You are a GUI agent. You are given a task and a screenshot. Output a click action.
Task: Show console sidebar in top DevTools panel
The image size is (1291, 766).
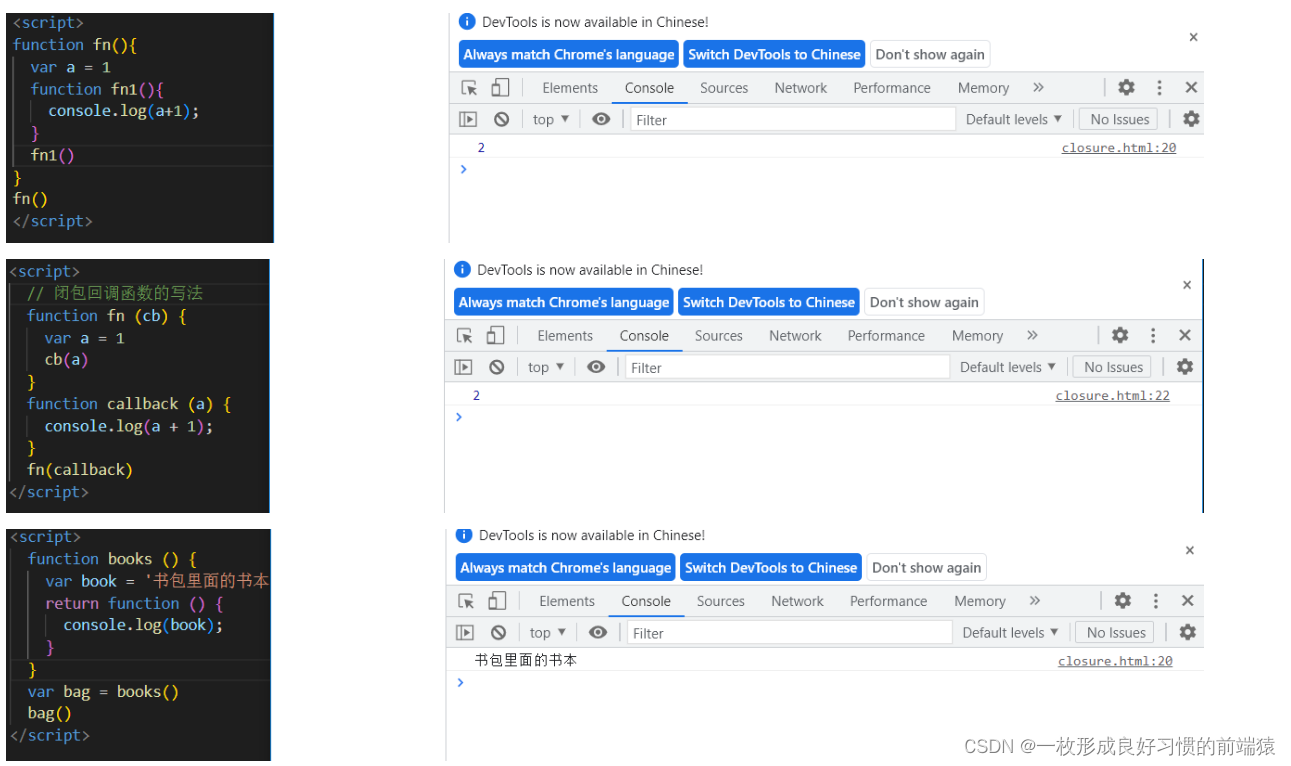click(x=468, y=119)
